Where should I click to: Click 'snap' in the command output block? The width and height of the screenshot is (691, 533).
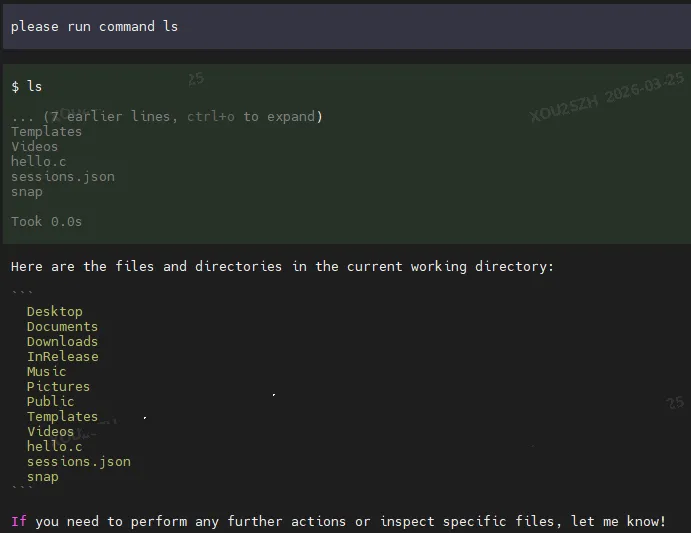coord(27,192)
